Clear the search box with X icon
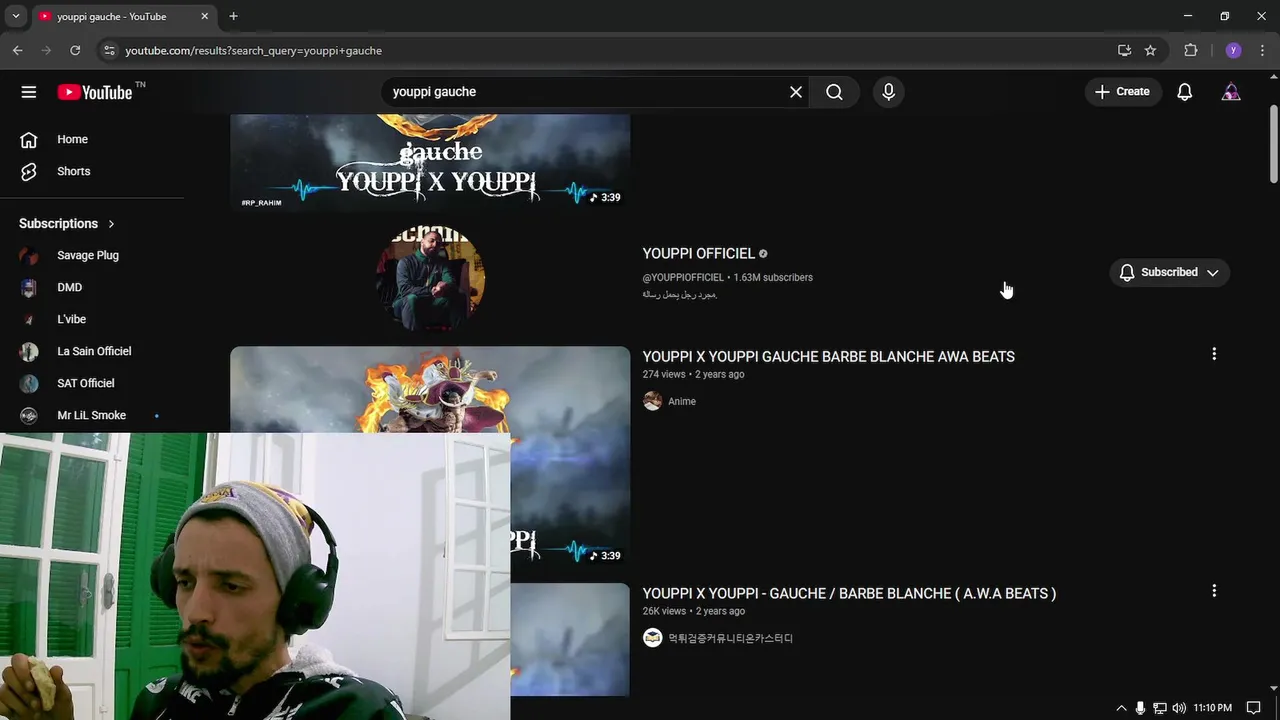This screenshot has width=1280, height=720. pos(796,92)
